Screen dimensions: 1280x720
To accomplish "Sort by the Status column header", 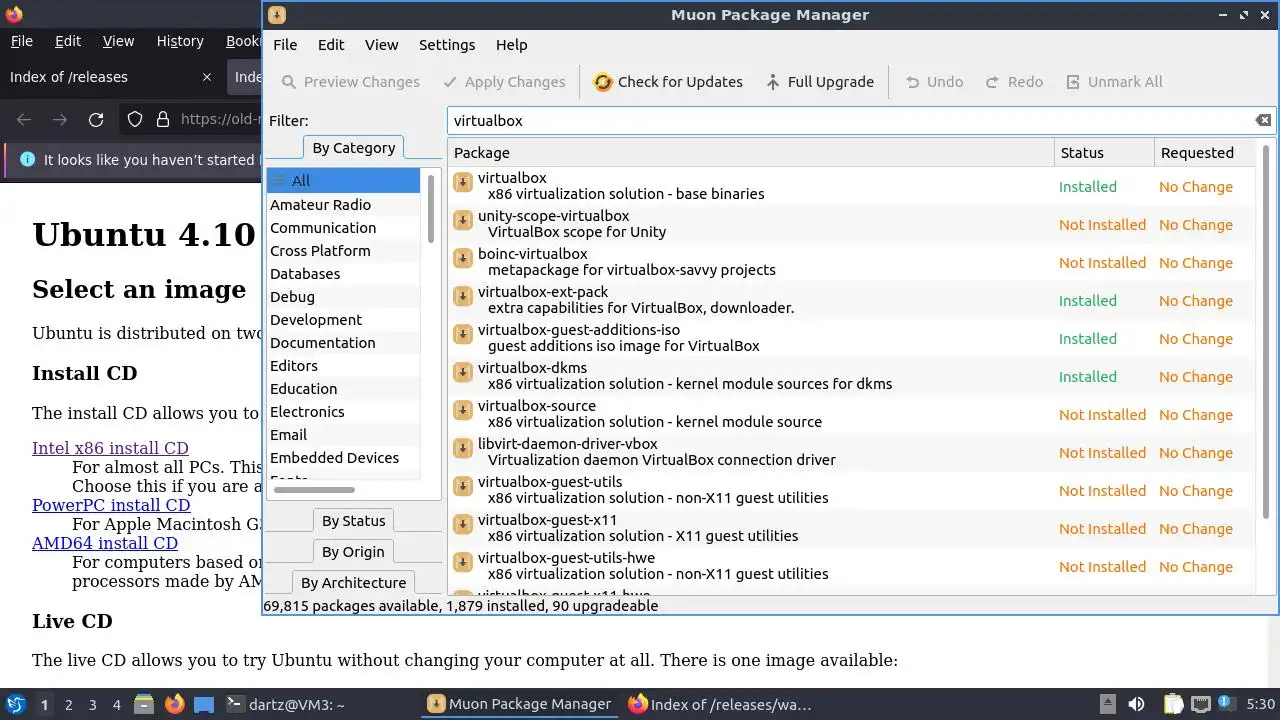I will pyautogui.click(x=1104, y=153).
